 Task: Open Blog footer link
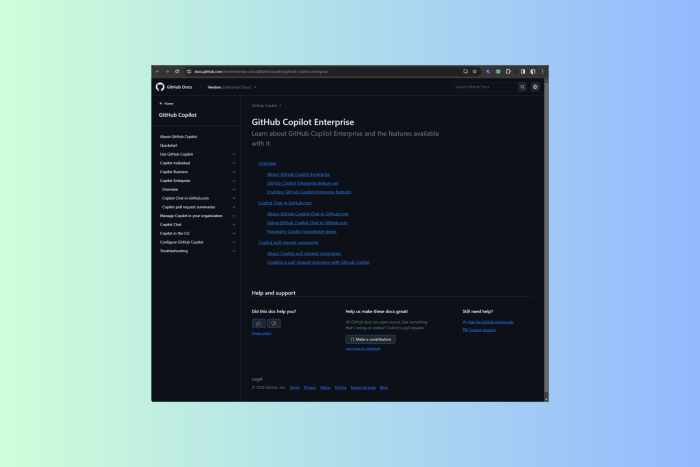tap(384, 388)
